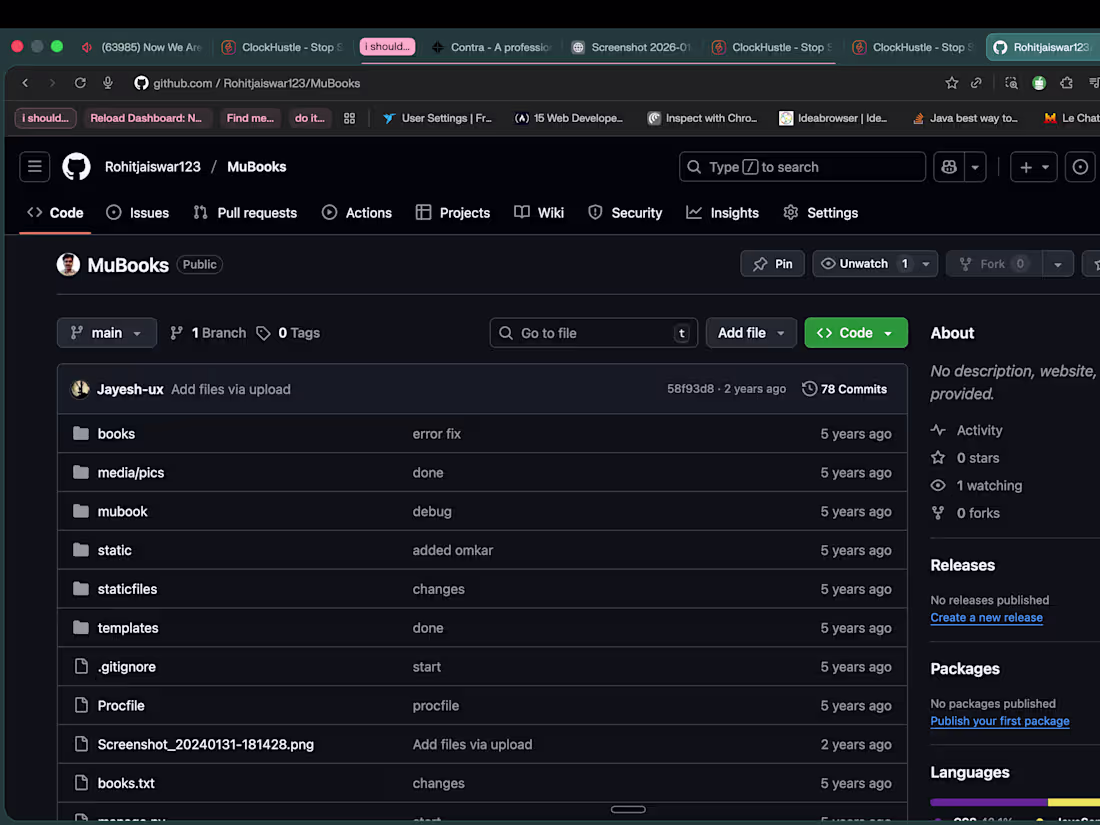Click Create a new release link

coord(986,617)
